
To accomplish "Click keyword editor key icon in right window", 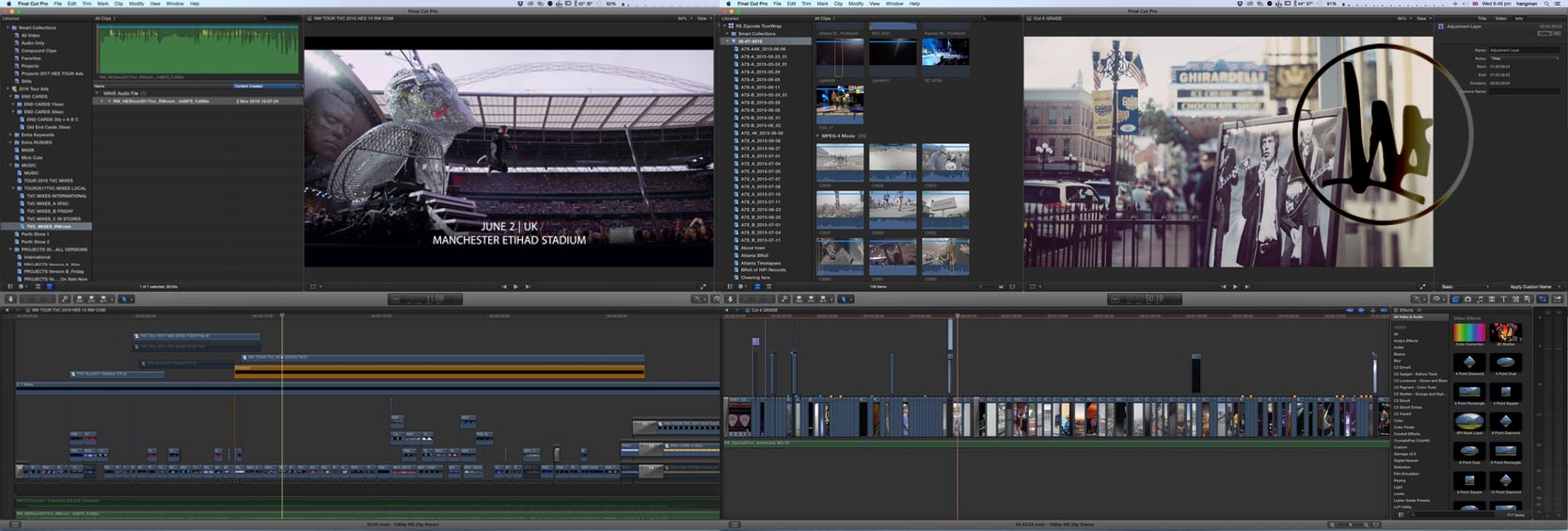I will point(784,298).
